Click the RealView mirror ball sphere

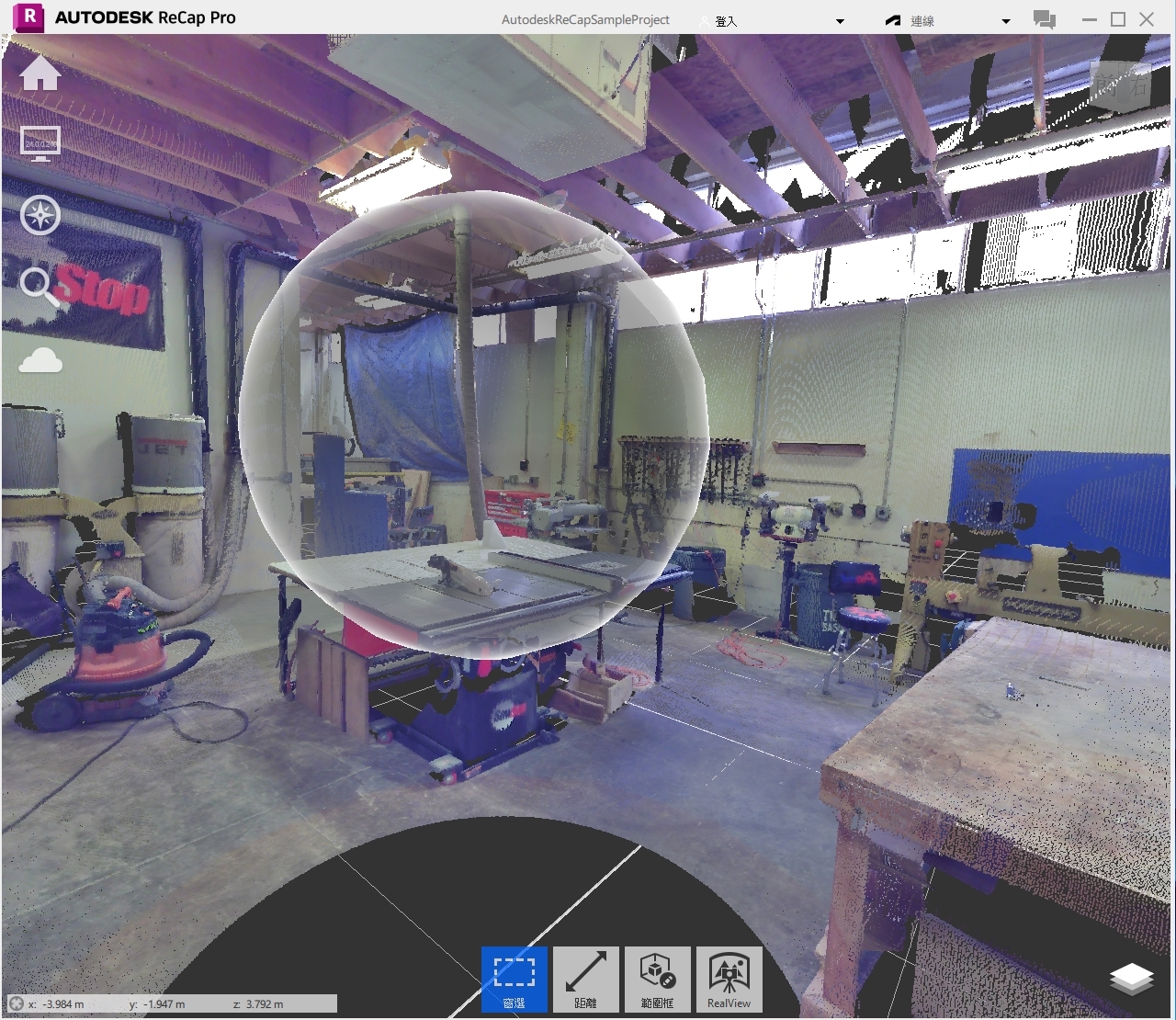473,423
